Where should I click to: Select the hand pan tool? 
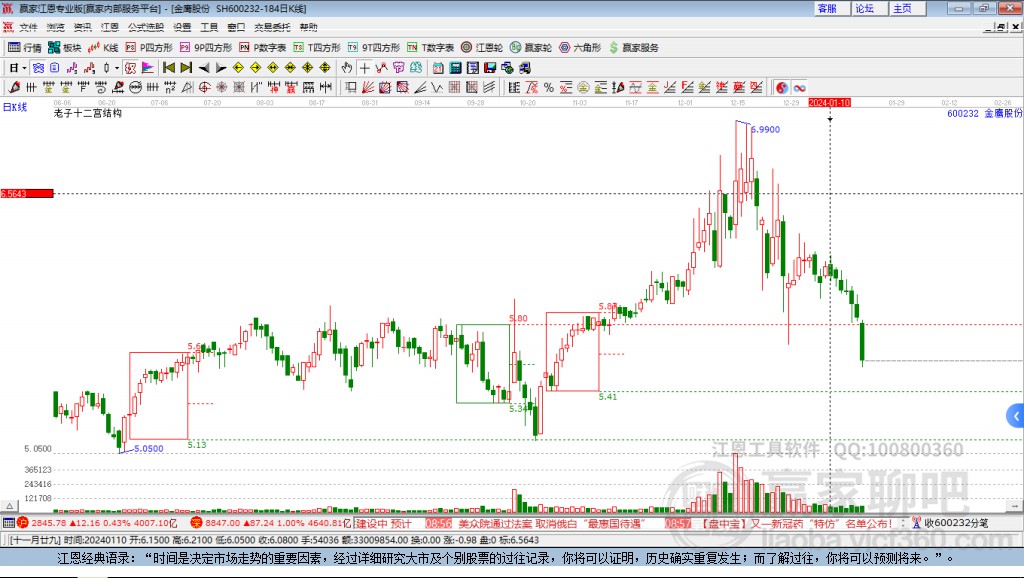click(x=347, y=68)
